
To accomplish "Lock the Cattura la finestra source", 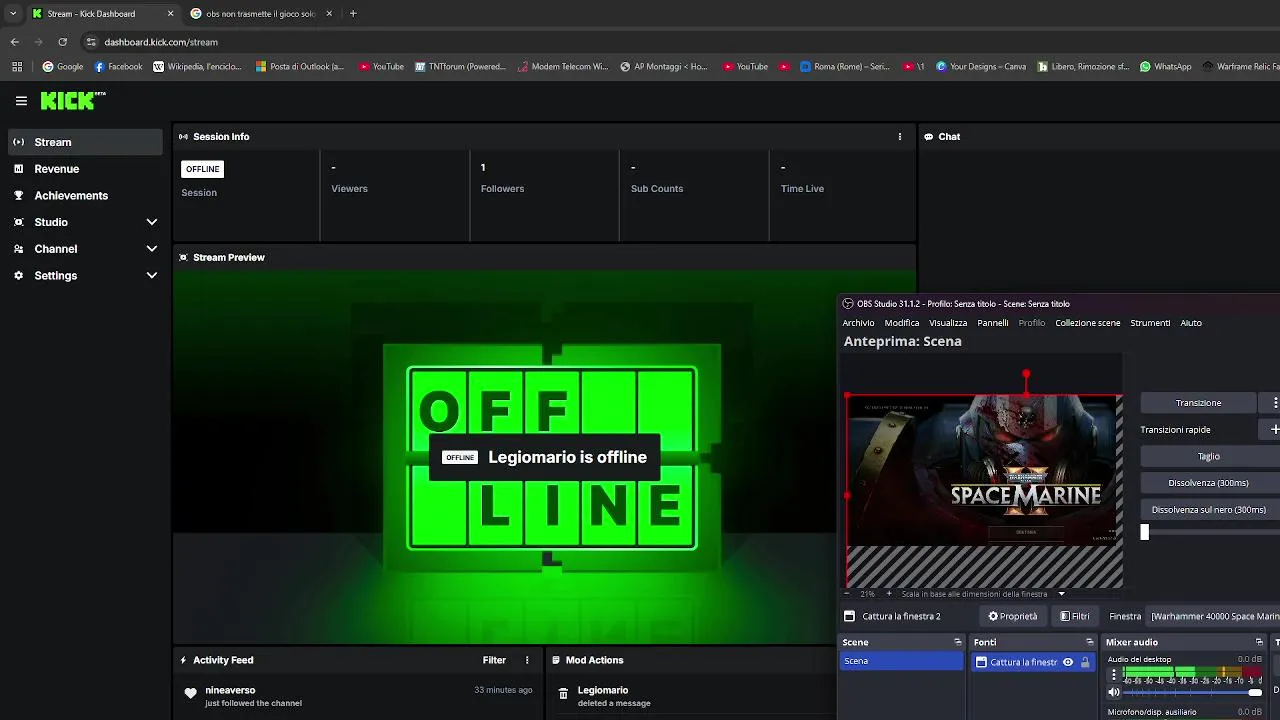I will coord(1085,662).
